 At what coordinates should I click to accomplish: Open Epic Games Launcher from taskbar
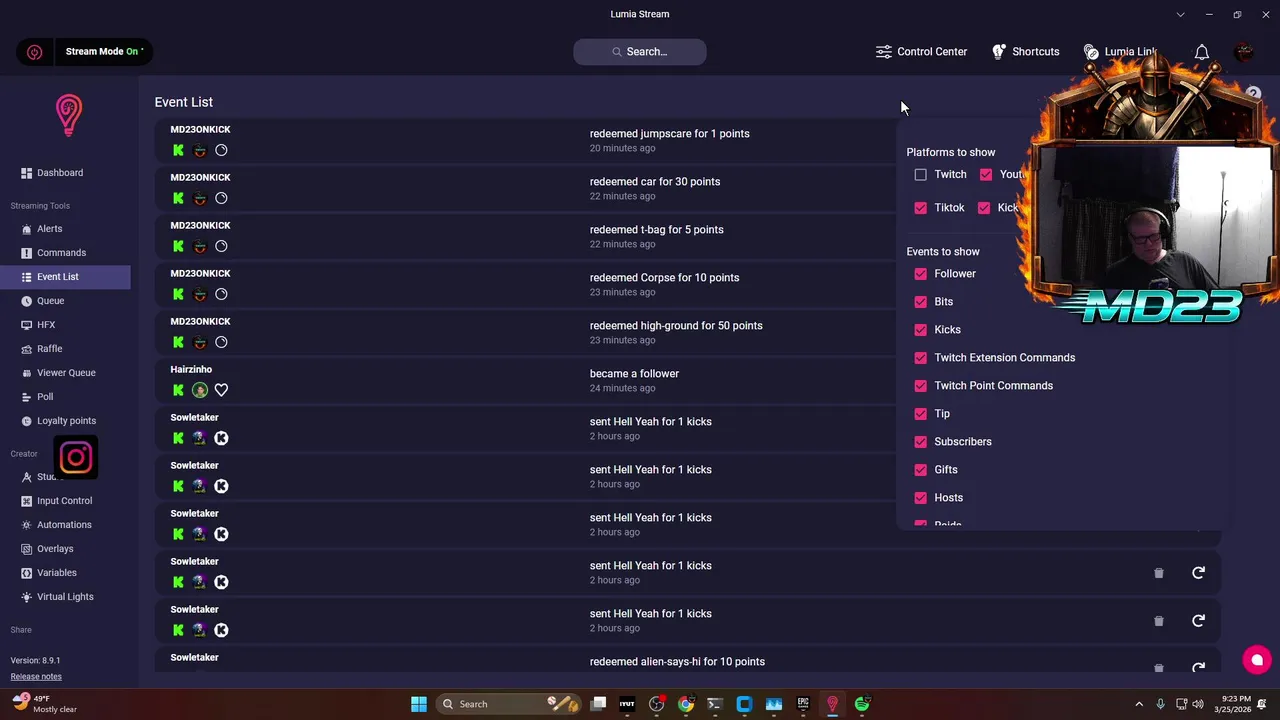[x=803, y=704]
